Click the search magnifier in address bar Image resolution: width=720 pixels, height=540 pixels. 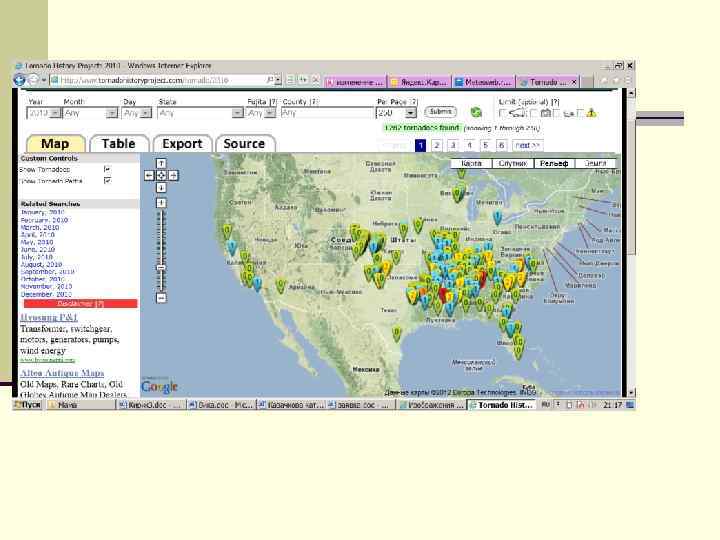pos(270,80)
